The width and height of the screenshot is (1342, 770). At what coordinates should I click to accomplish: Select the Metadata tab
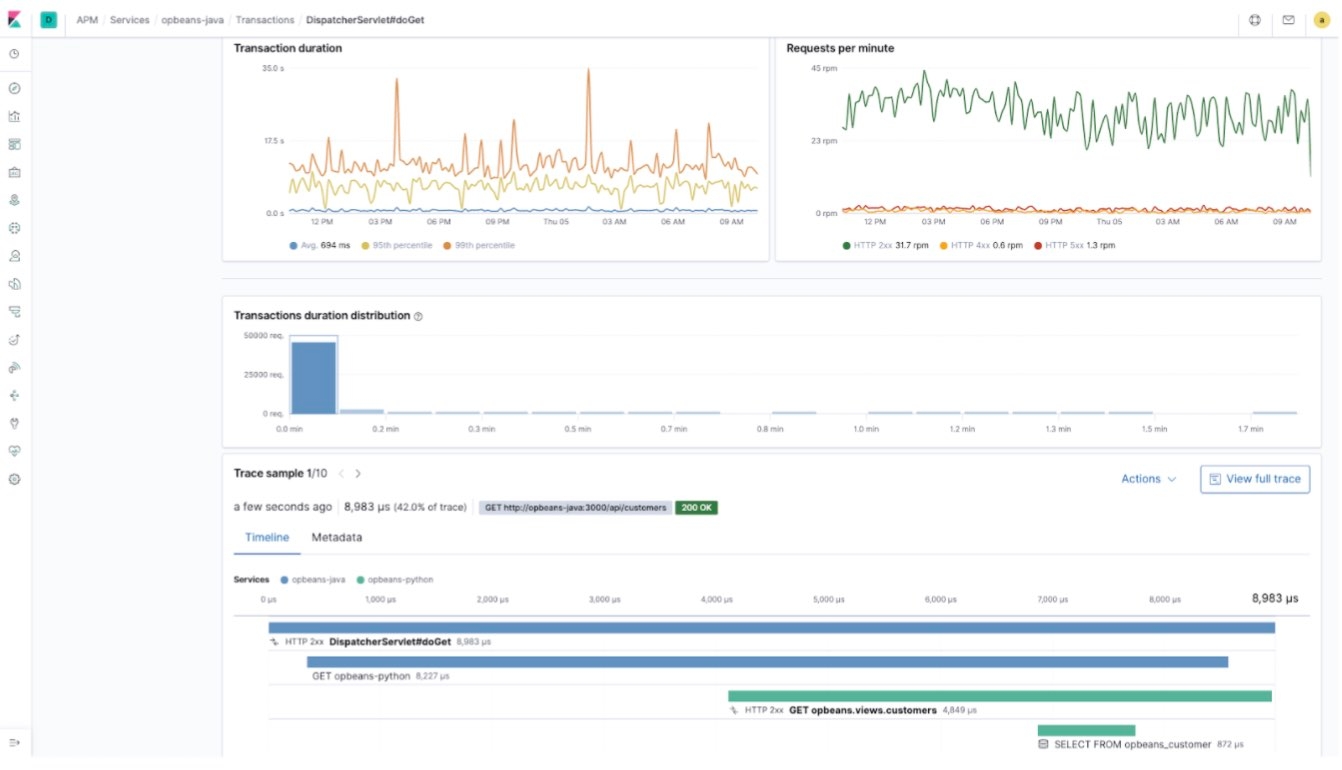tap(337, 538)
